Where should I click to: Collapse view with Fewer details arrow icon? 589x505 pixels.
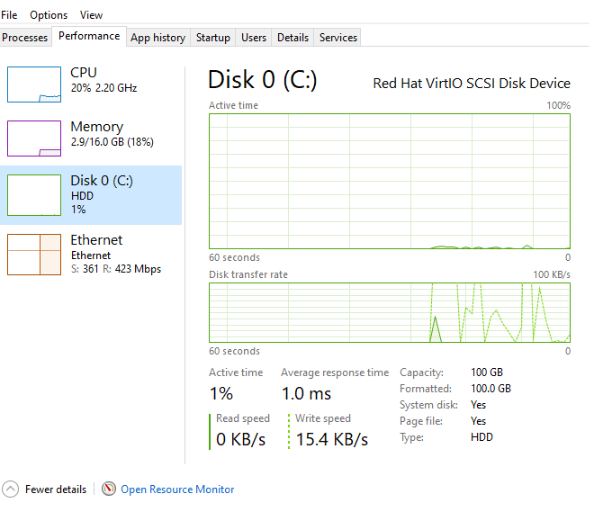coord(10,489)
